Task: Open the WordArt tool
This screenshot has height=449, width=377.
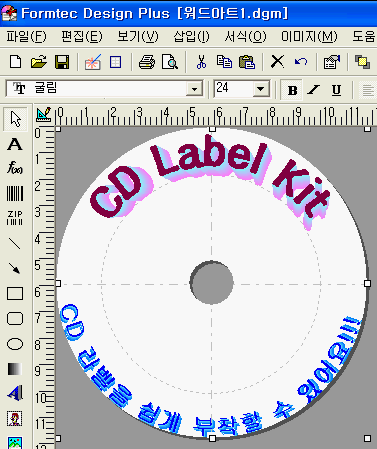Action: point(15,393)
